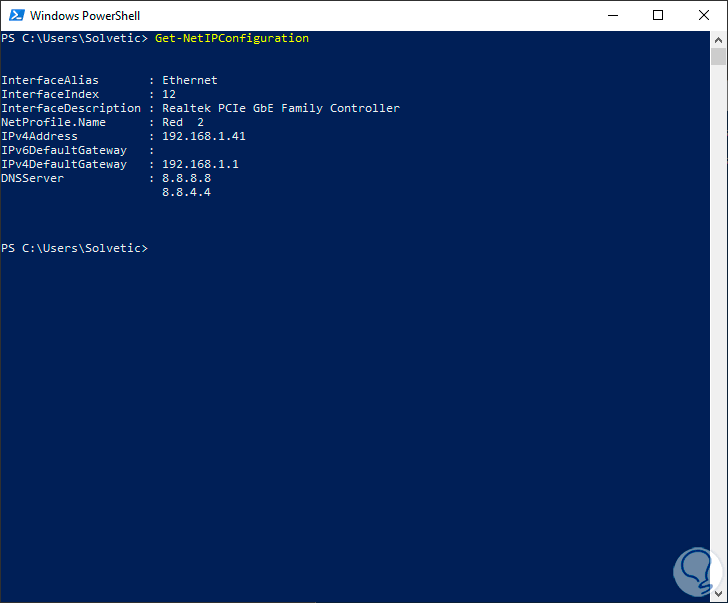Click the PowerShell icon in the title bar
The image size is (728, 603).
coord(15,15)
